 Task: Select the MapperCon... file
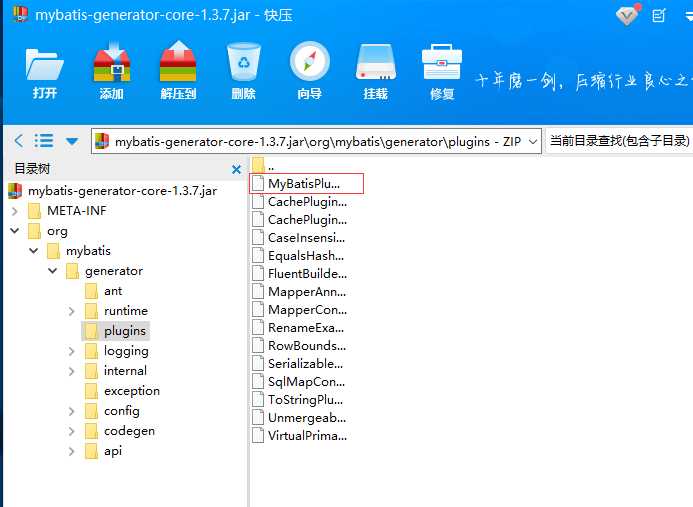[x=300, y=310]
